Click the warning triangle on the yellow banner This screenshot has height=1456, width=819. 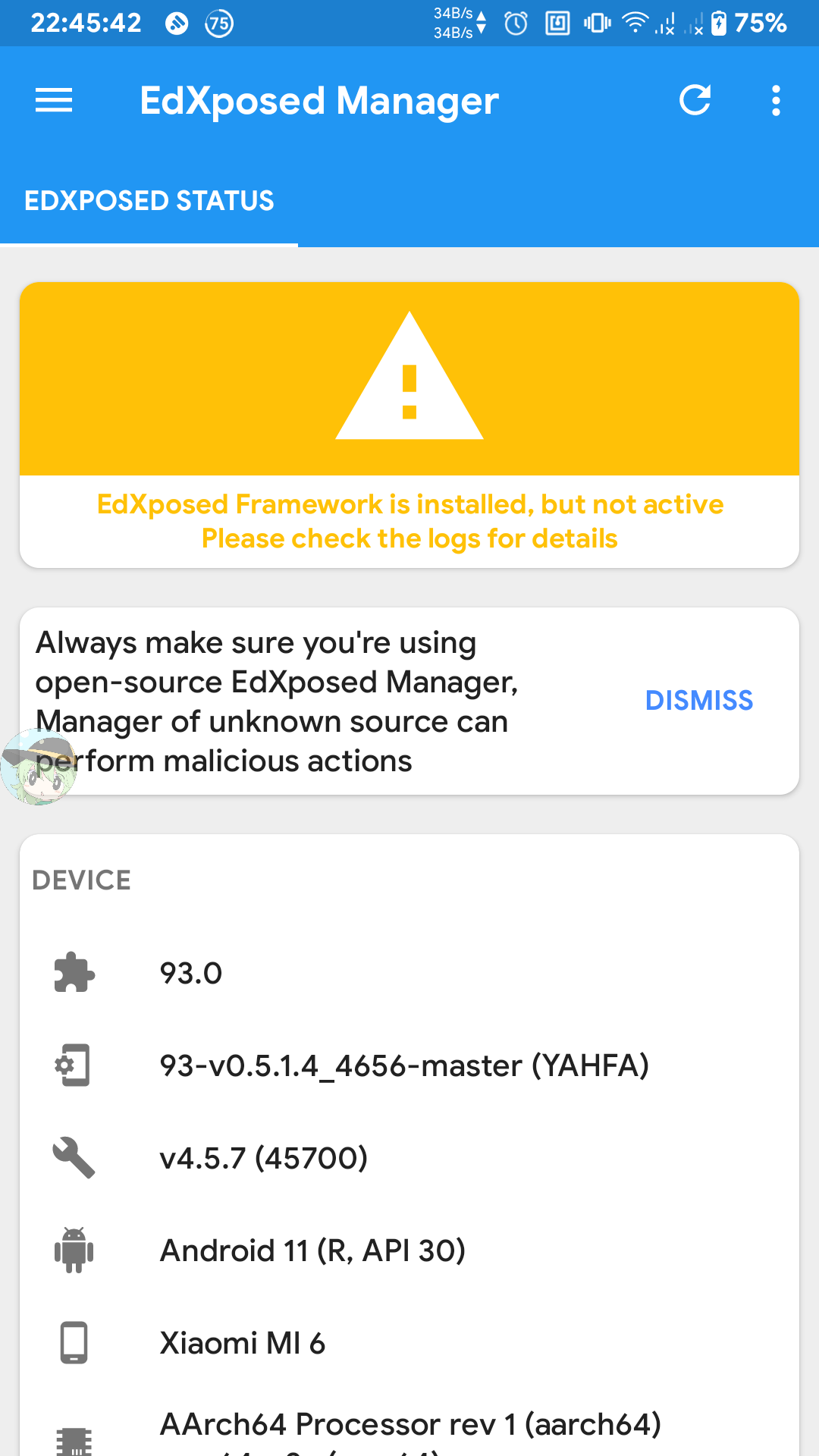click(409, 378)
